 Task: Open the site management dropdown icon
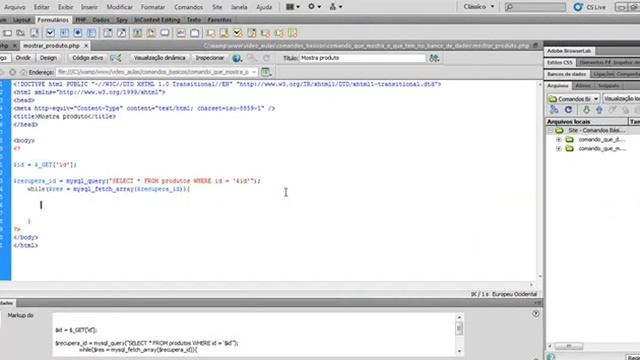[x=336, y=7]
